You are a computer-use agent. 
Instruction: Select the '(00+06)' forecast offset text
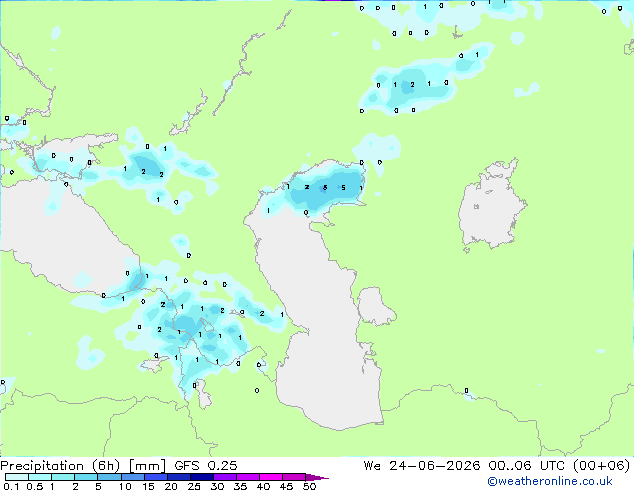[x=601, y=466]
